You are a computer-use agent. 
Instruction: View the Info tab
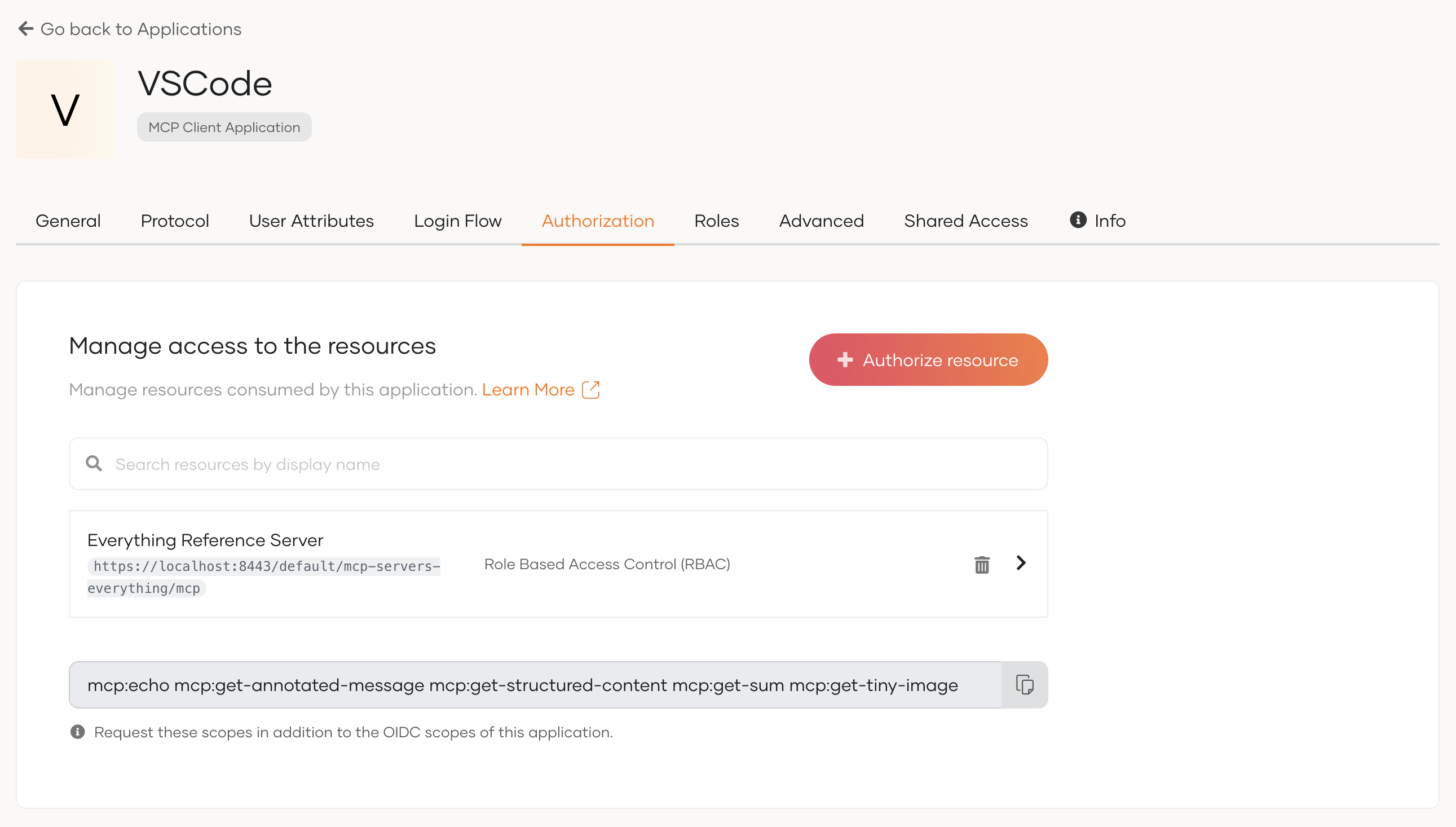pos(1098,221)
